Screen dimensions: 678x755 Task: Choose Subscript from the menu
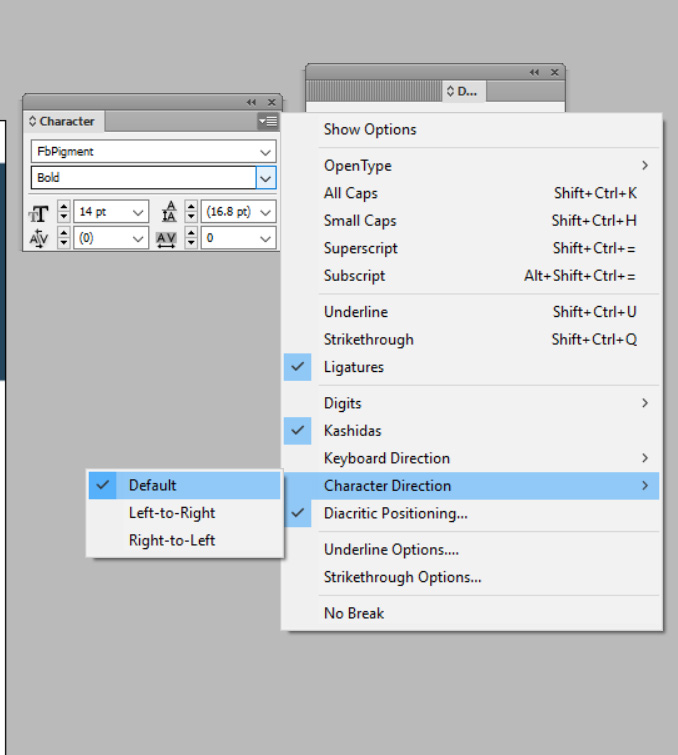point(471,276)
